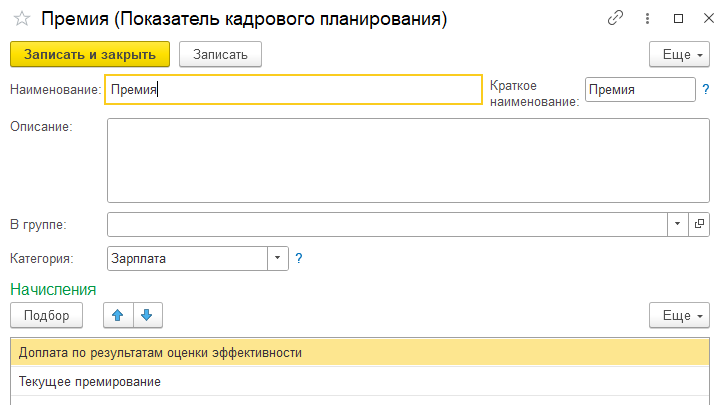Add form to favorites with star icon
Image resolution: width=726 pixels, height=405 pixels.
[22, 19]
